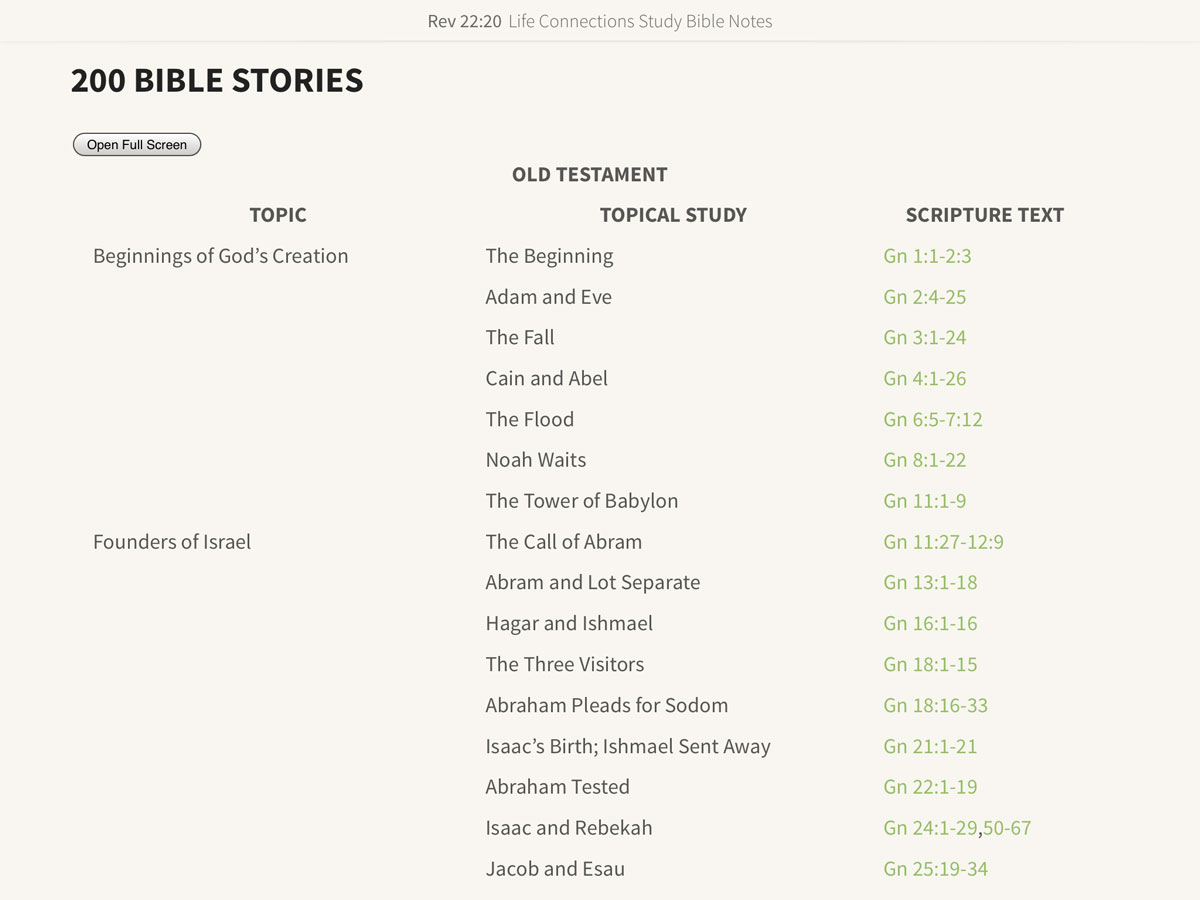Open the Cain and Abel passage Gn 4:1-26
The image size is (1200, 900).
[924, 378]
